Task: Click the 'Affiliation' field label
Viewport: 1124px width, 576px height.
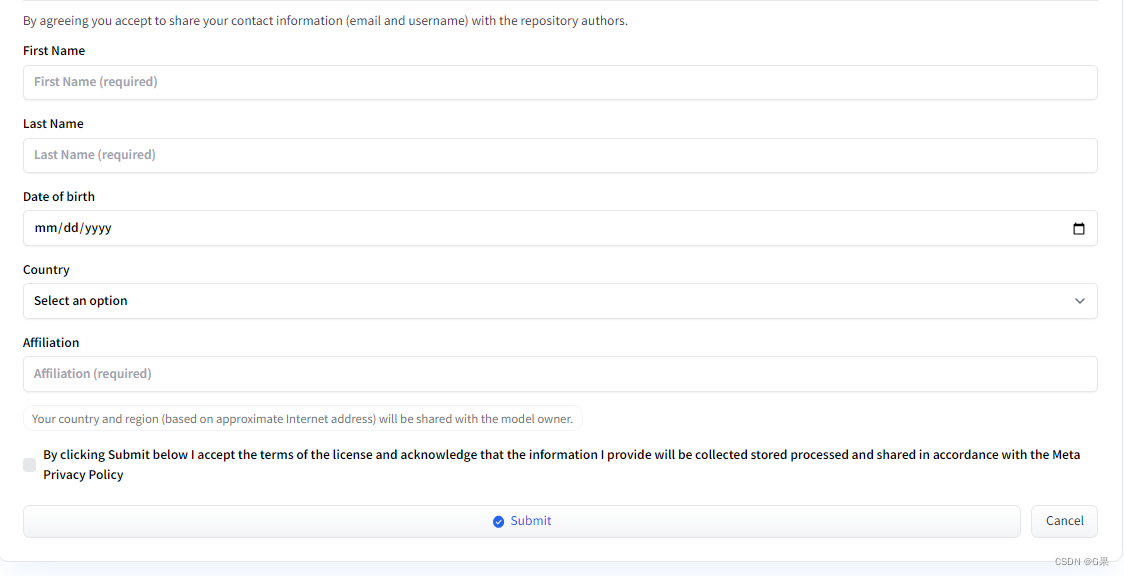Action: pos(51,342)
